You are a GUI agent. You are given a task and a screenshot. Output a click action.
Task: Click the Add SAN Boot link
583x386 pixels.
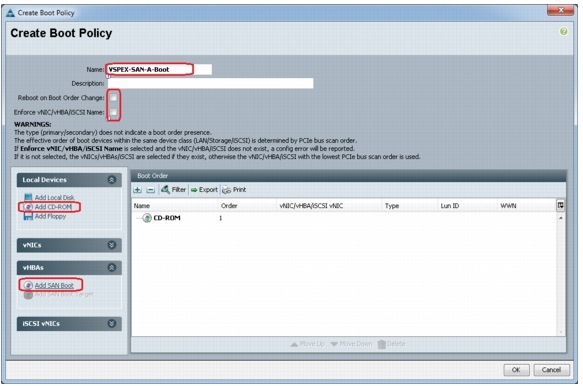pos(54,285)
